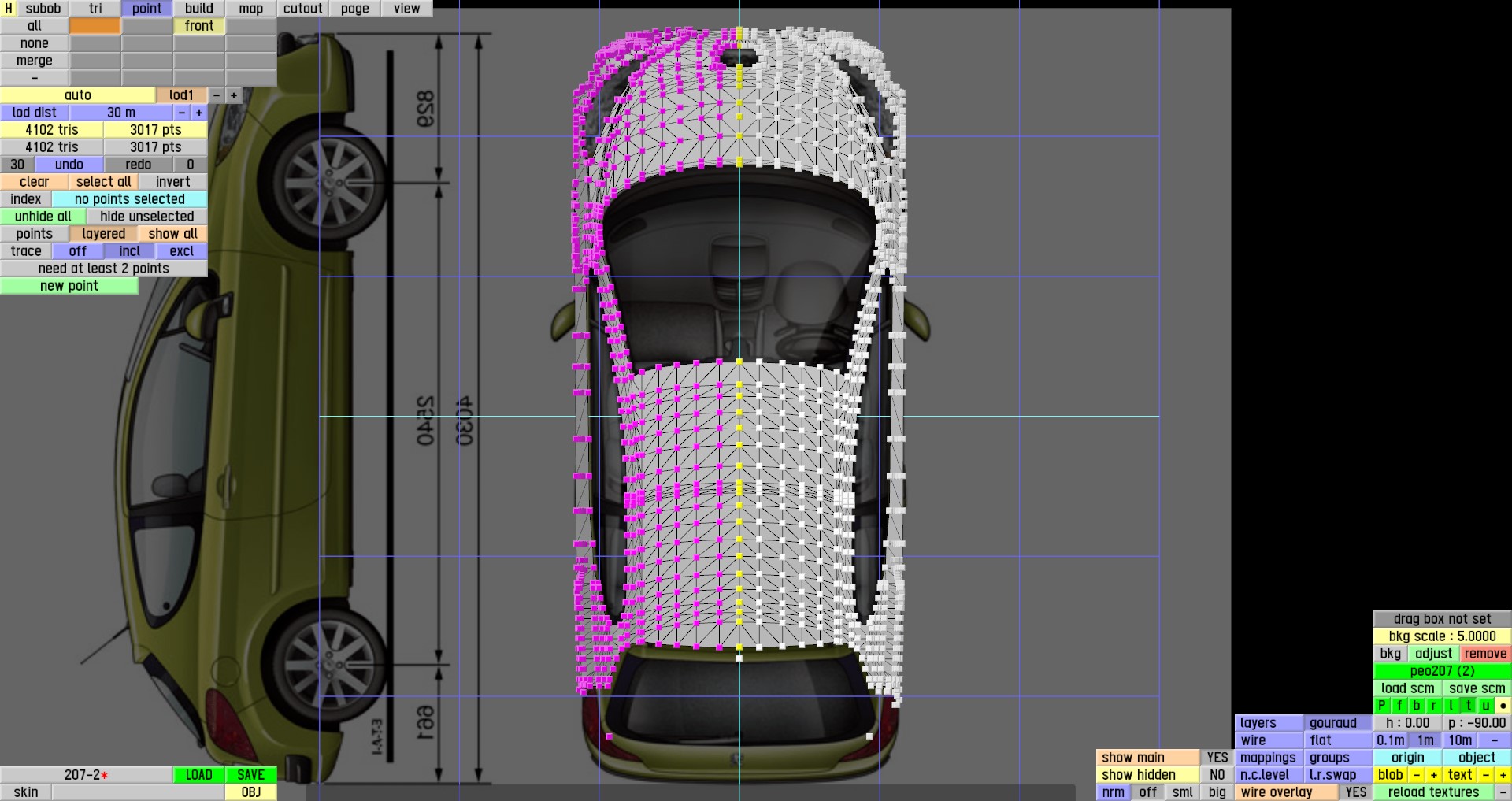This screenshot has height=801, width=1512.
Task: Click the green LOAD button
Action: point(199,775)
